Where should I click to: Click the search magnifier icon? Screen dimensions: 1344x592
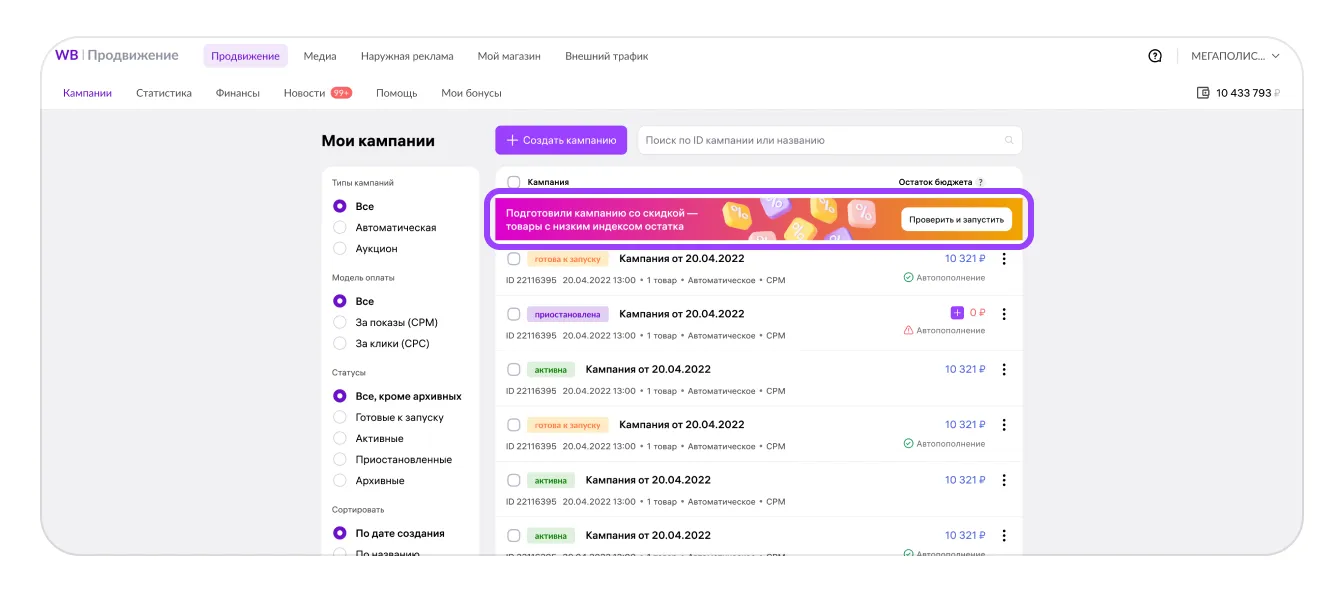point(1009,141)
